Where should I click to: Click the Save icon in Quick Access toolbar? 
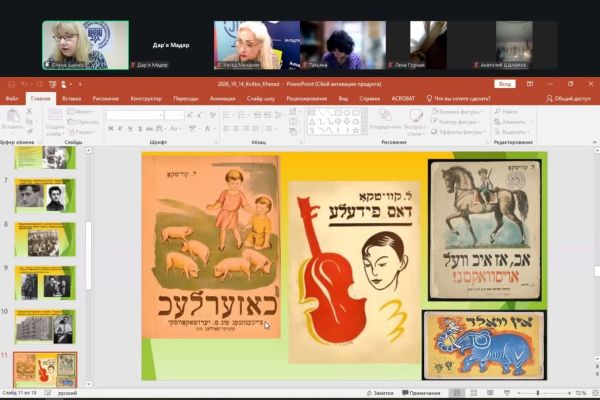[x=11, y=84]
